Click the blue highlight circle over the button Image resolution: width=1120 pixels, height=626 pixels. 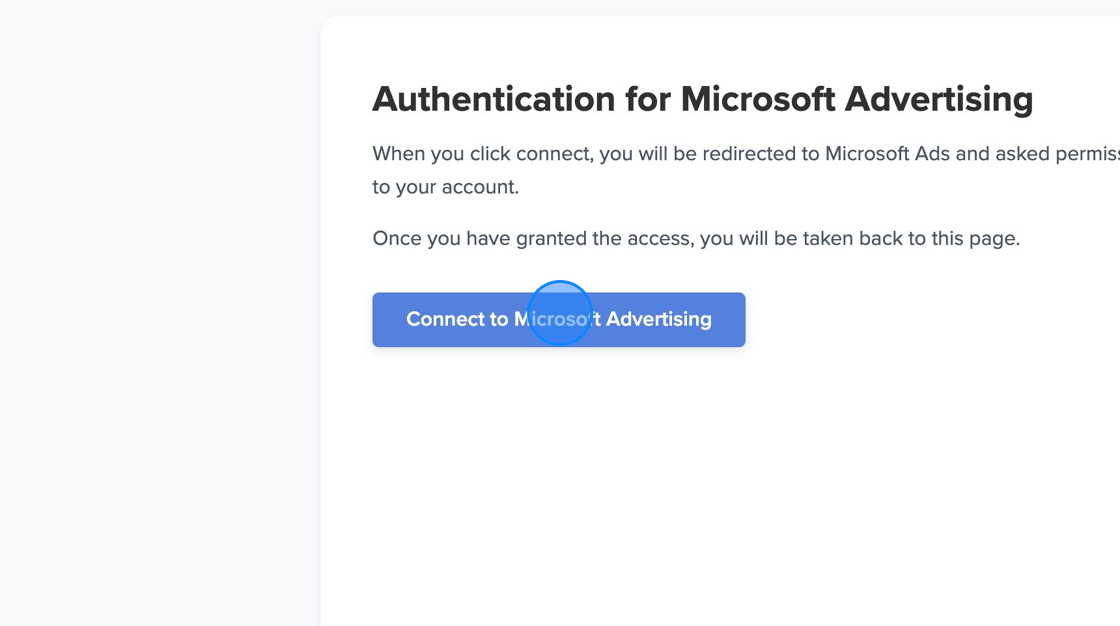pos(560,313)
